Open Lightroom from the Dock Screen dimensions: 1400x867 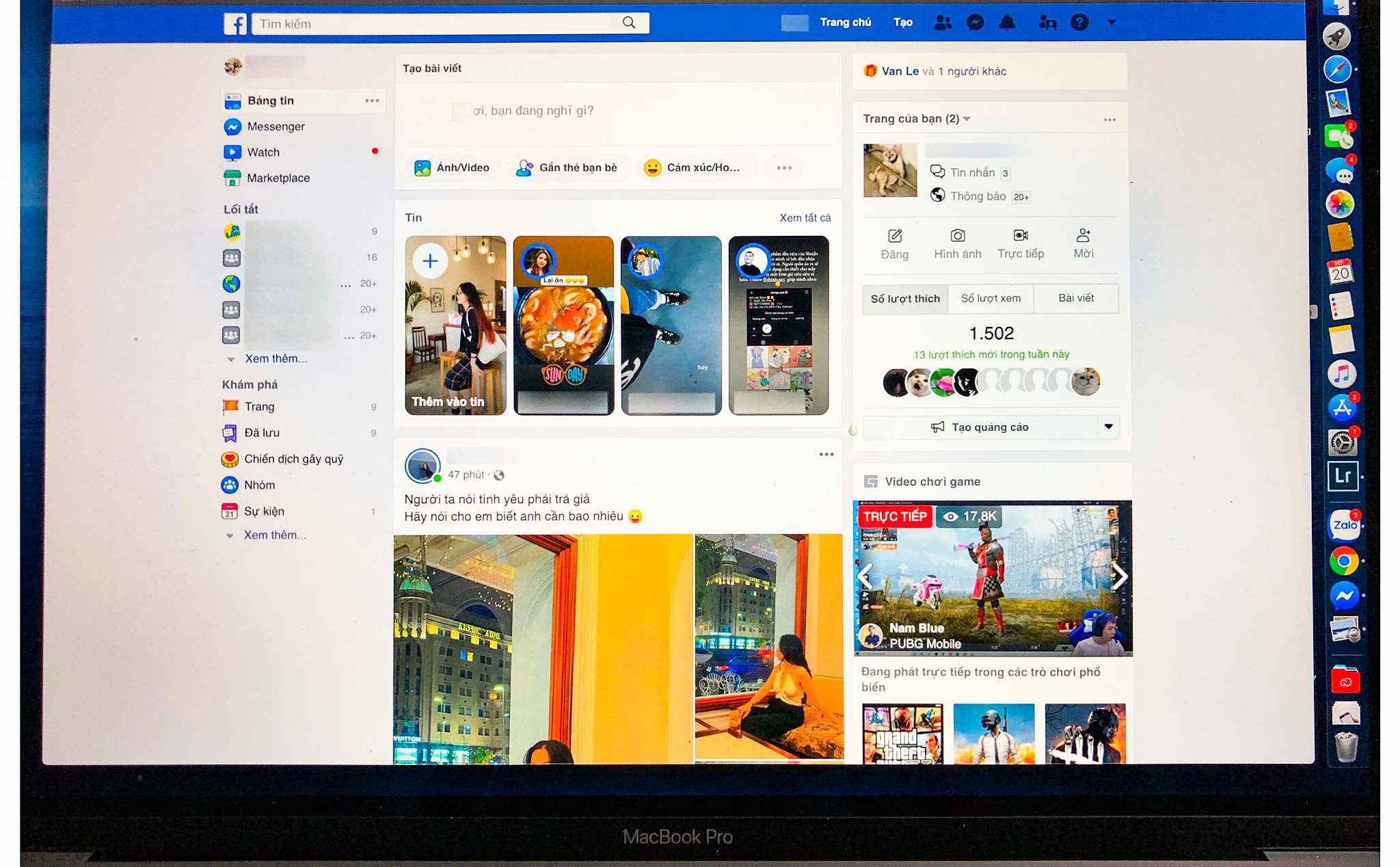coord(1343,477)
